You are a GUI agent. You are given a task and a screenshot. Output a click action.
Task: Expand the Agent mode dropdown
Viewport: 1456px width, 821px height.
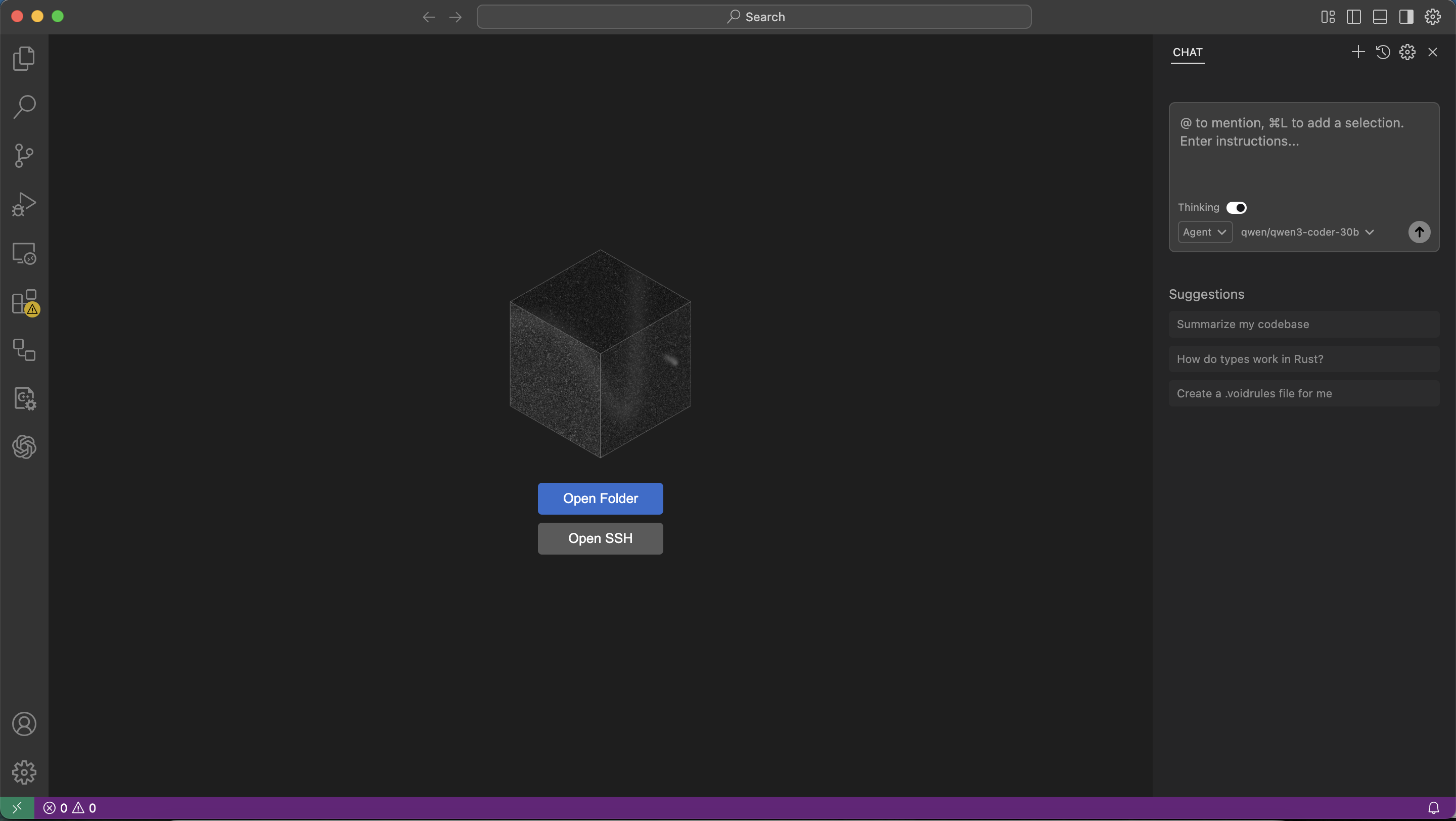pyautogui.click(x=1204, y=232)
